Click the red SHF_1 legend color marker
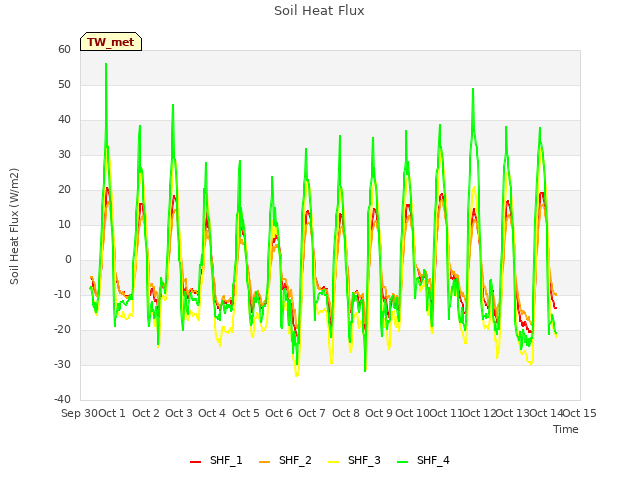This screenshot has width=640, height=480. pyautogui.click(x=196, y=462)
